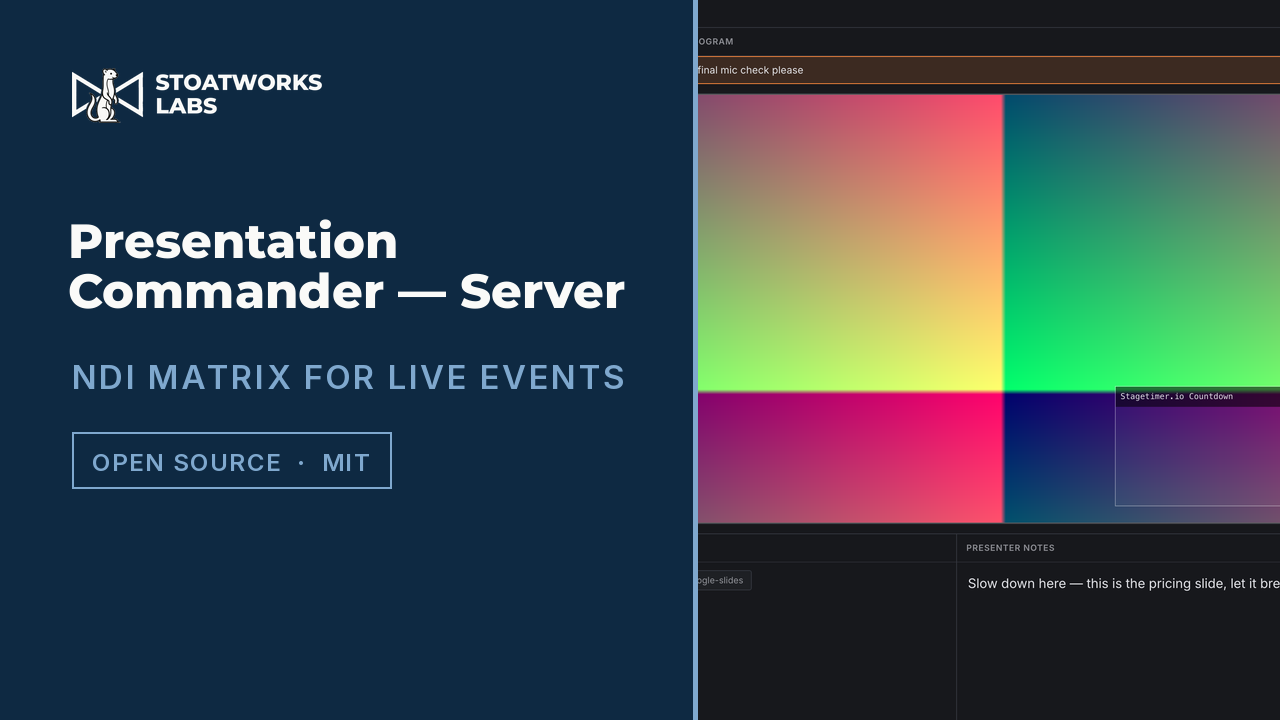Click the Stagetimer.io Countdown overlay window
Screen dimensions: 1280x720
point(1197,447)
